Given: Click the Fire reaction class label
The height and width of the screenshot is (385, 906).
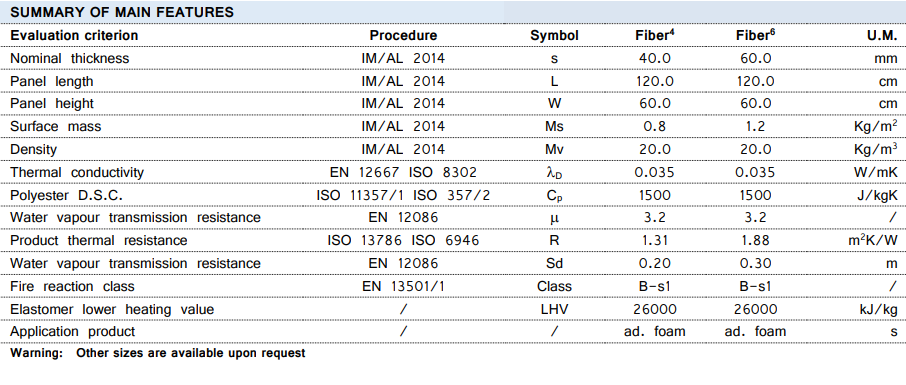Looking at the screenshot, I should [x=72, y=286].
